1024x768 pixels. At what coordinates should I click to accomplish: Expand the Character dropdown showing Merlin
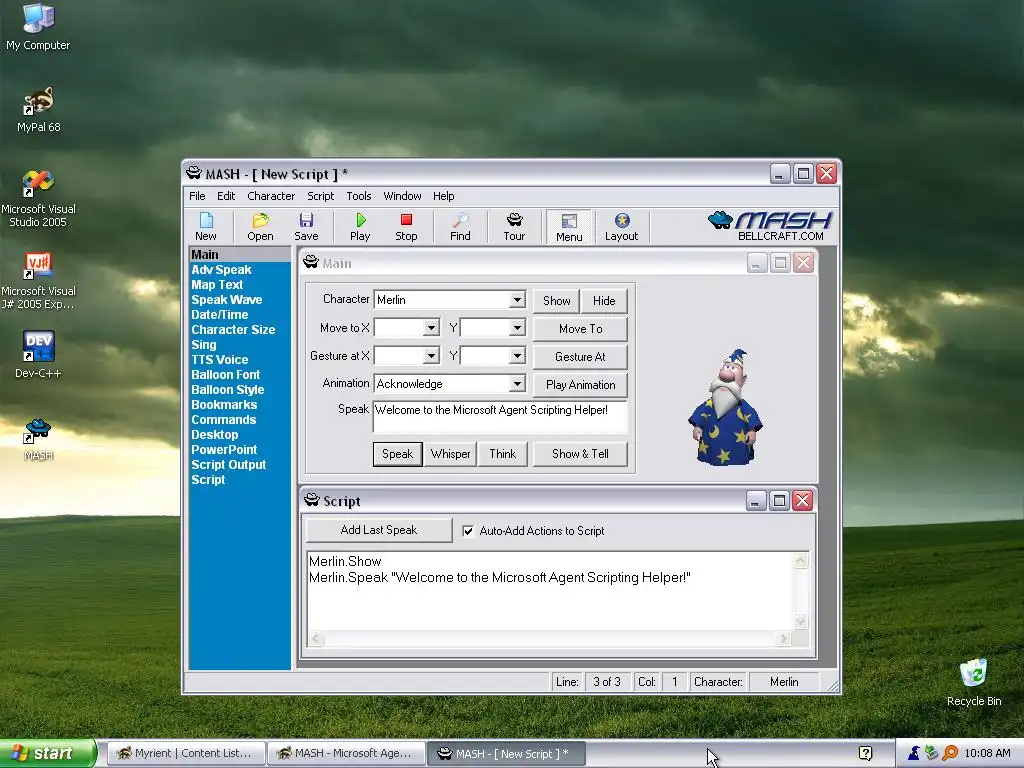tap(517, 300)
